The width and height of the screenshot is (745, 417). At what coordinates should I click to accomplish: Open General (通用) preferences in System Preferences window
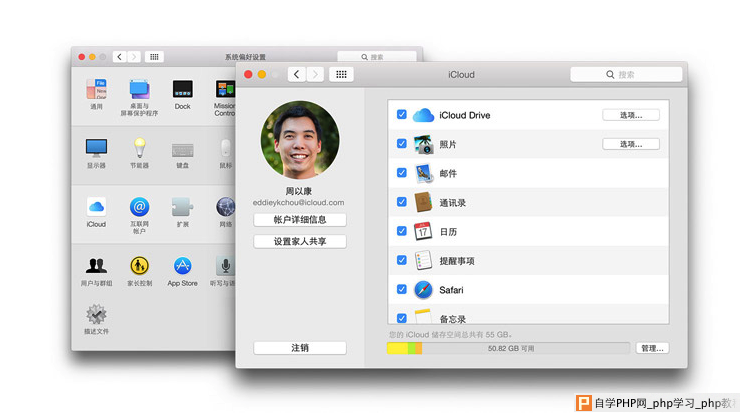coord(96,89)
